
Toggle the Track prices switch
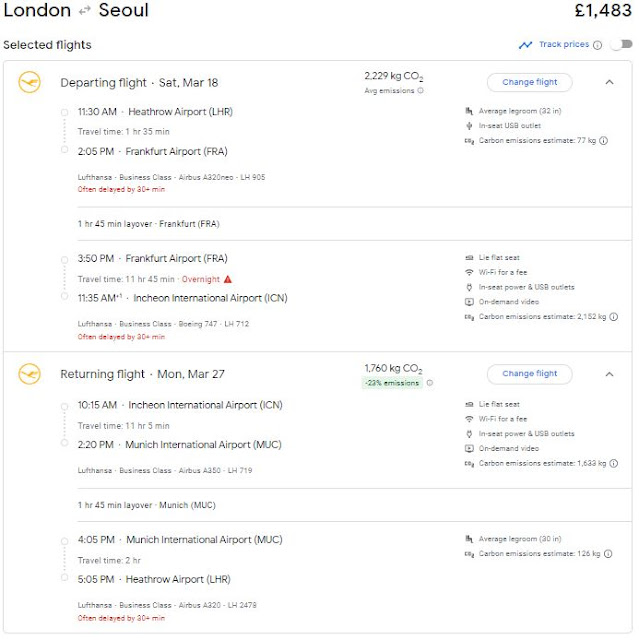(621, 45)
